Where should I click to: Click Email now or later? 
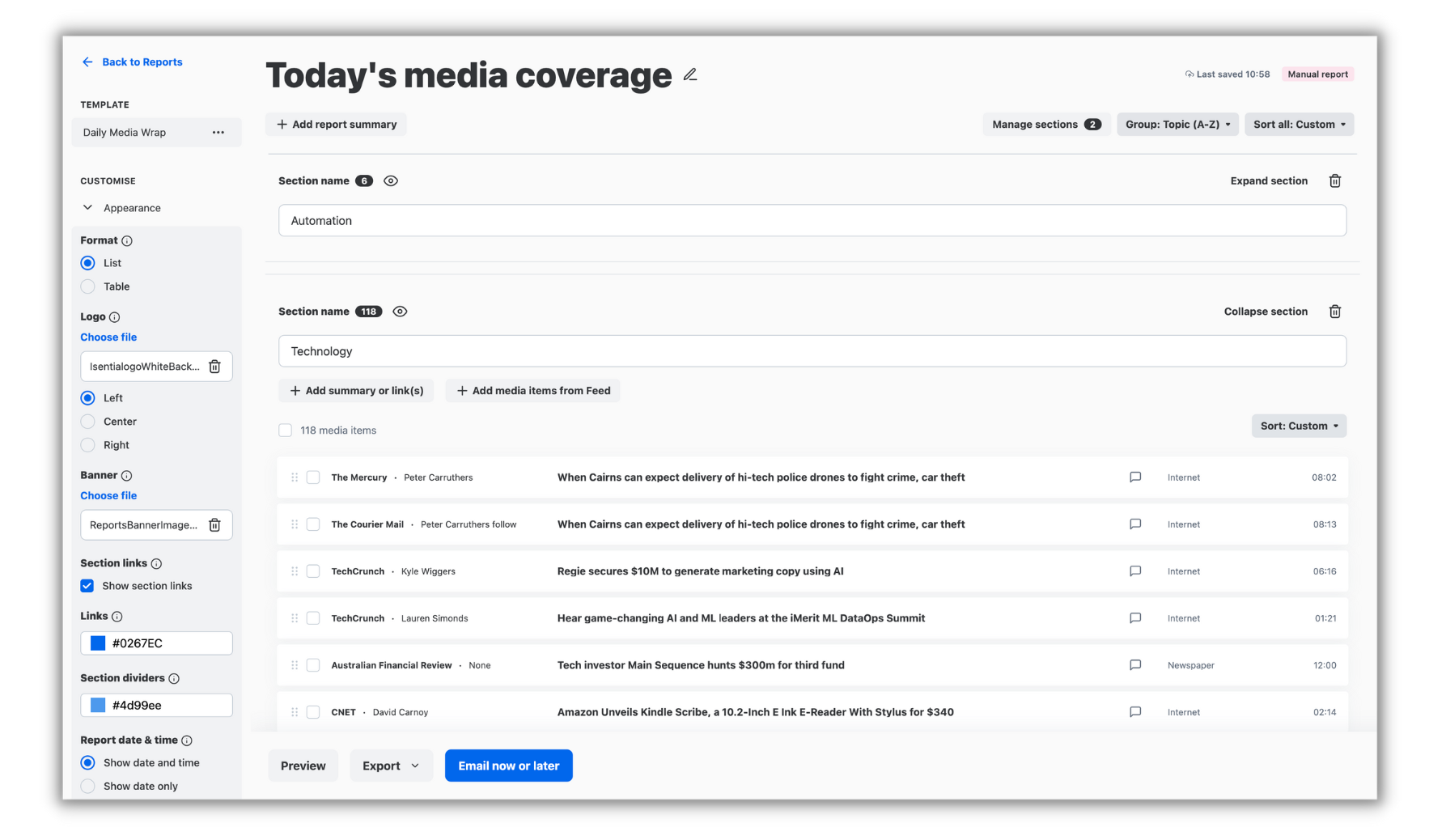(x=509, y=766)
